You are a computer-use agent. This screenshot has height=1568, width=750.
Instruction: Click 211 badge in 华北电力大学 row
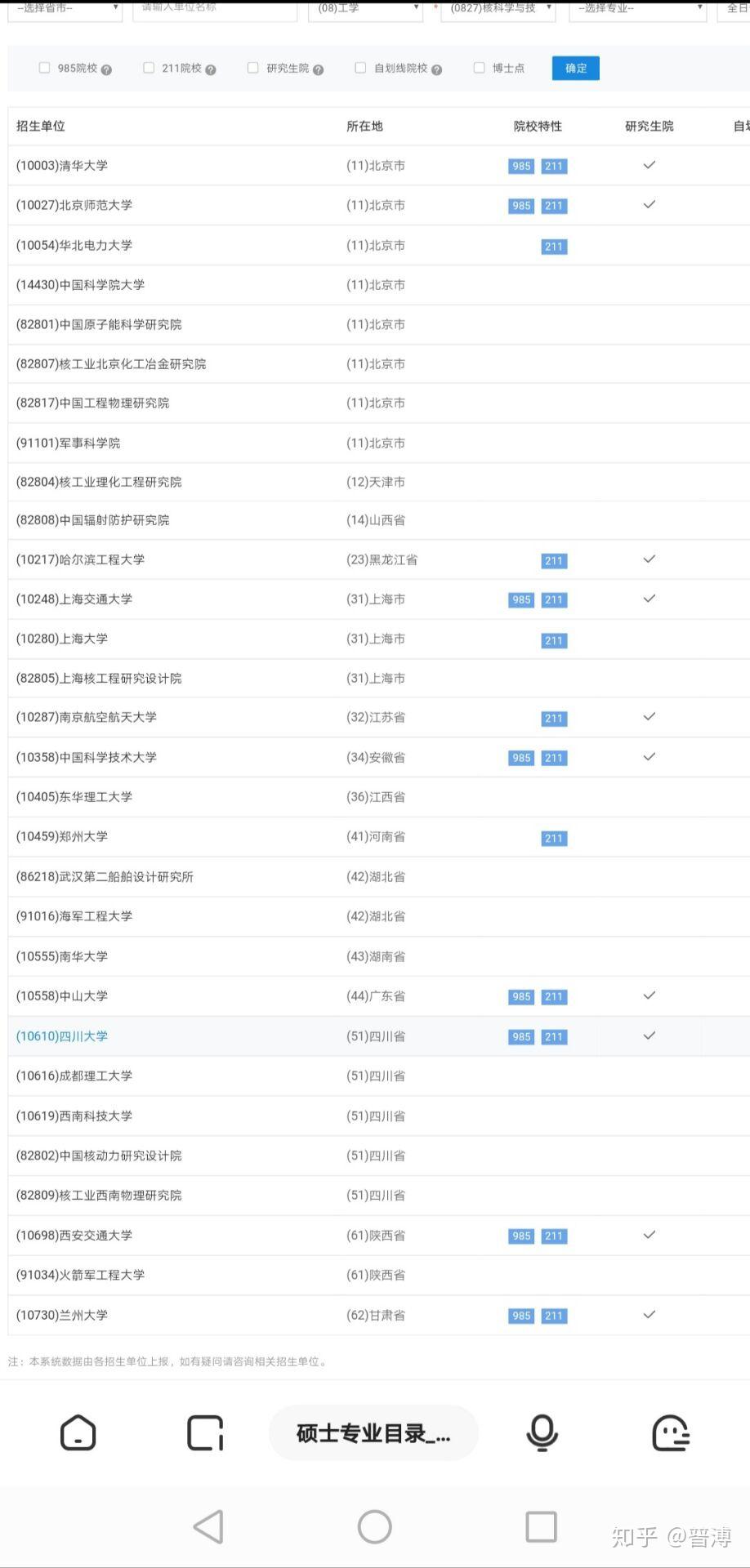tap(554, 246)
